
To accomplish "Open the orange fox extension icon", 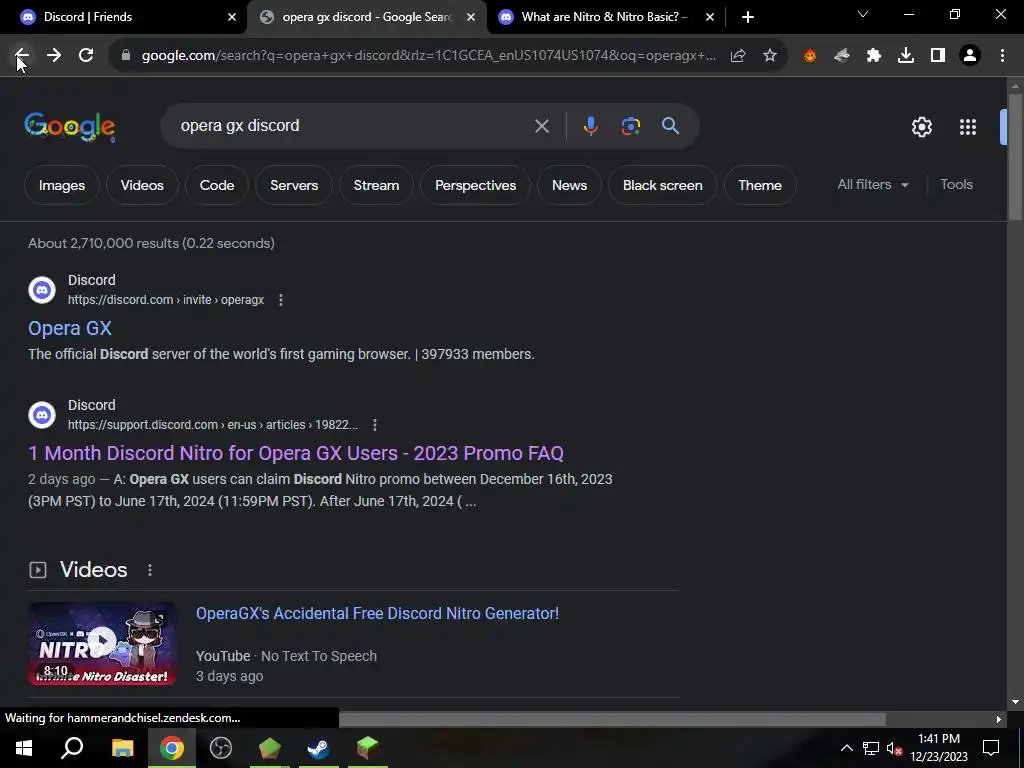I will pyautogui.click(x=810, y=56).
